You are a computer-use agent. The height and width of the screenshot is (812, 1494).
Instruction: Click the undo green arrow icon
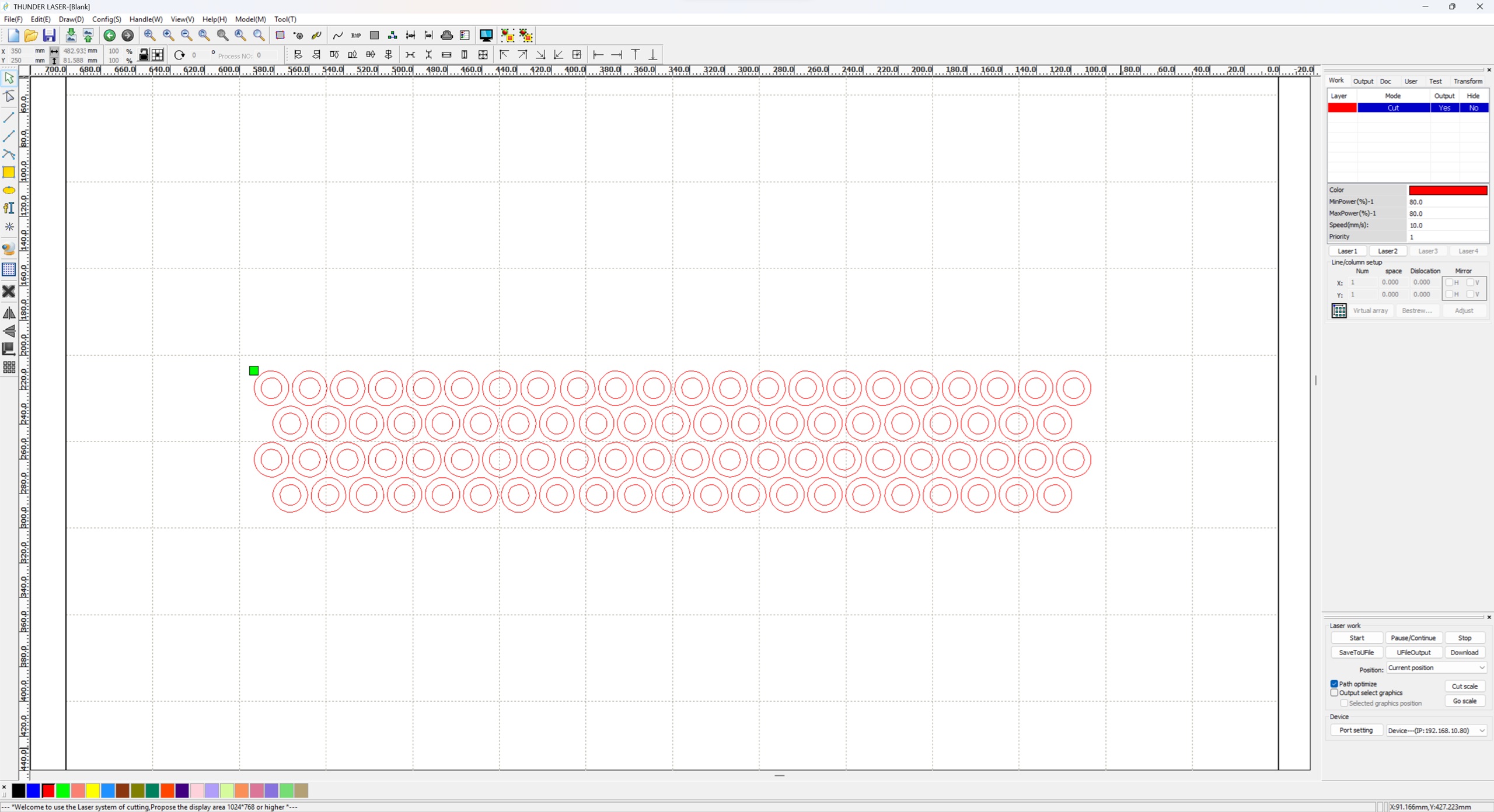[x=109, y=36]
